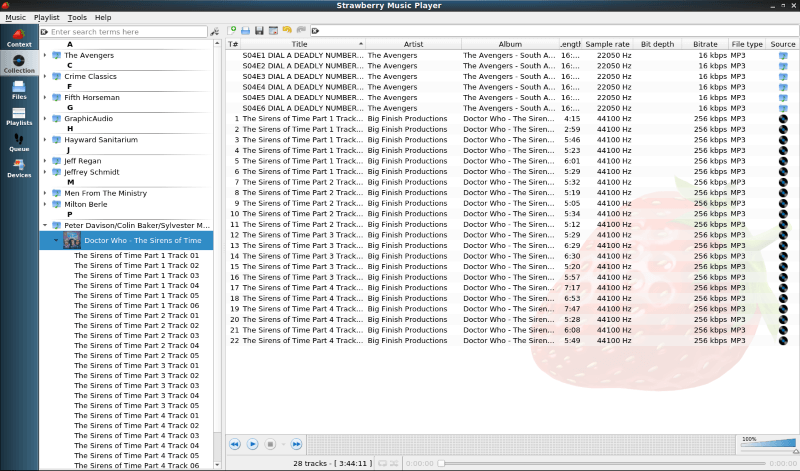The height and width of the screenshot is (471, 800).
Task: Load a playlist from file
Action: pos(245,31)
